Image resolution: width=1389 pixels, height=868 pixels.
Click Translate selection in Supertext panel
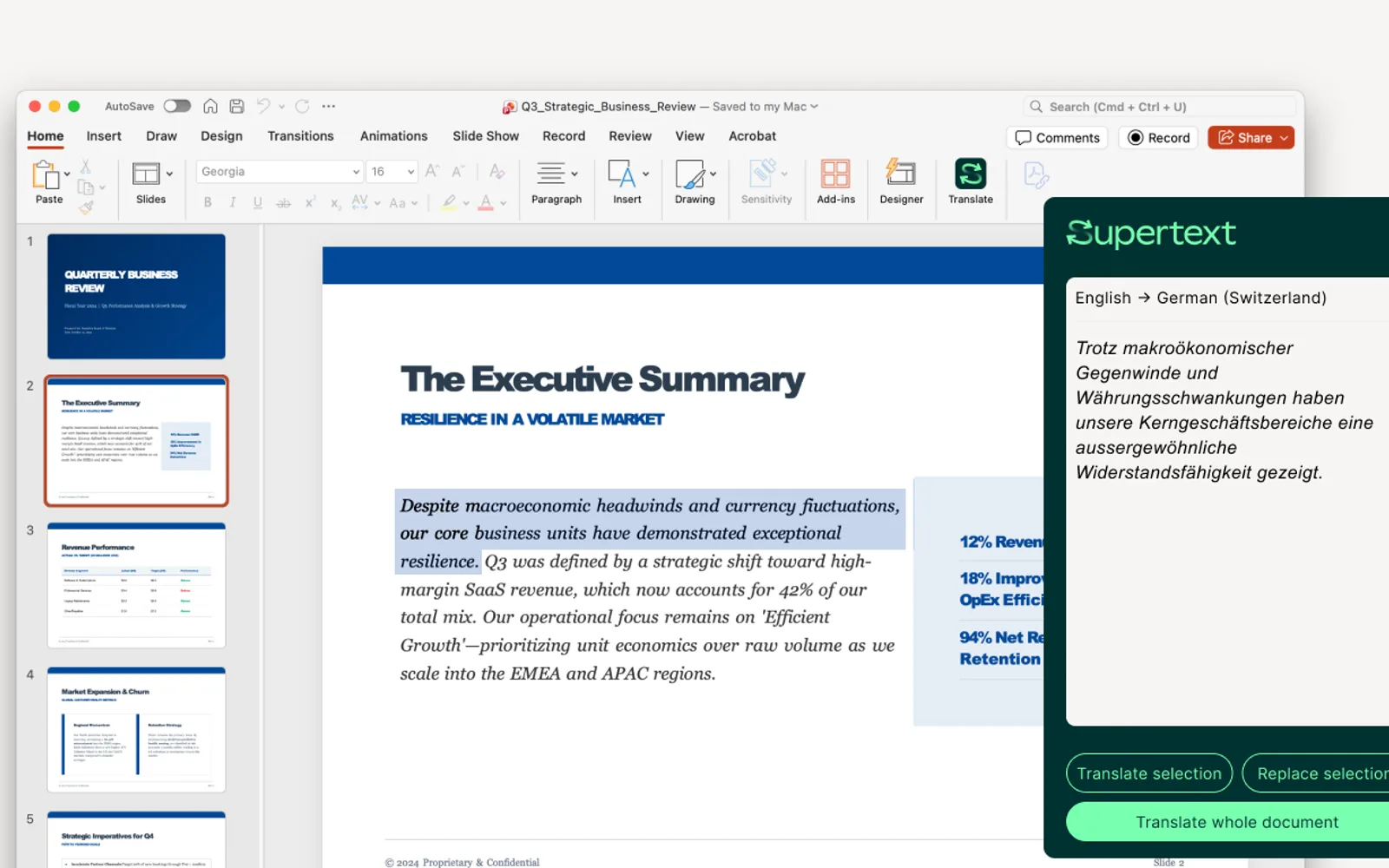click(1149, 773)
